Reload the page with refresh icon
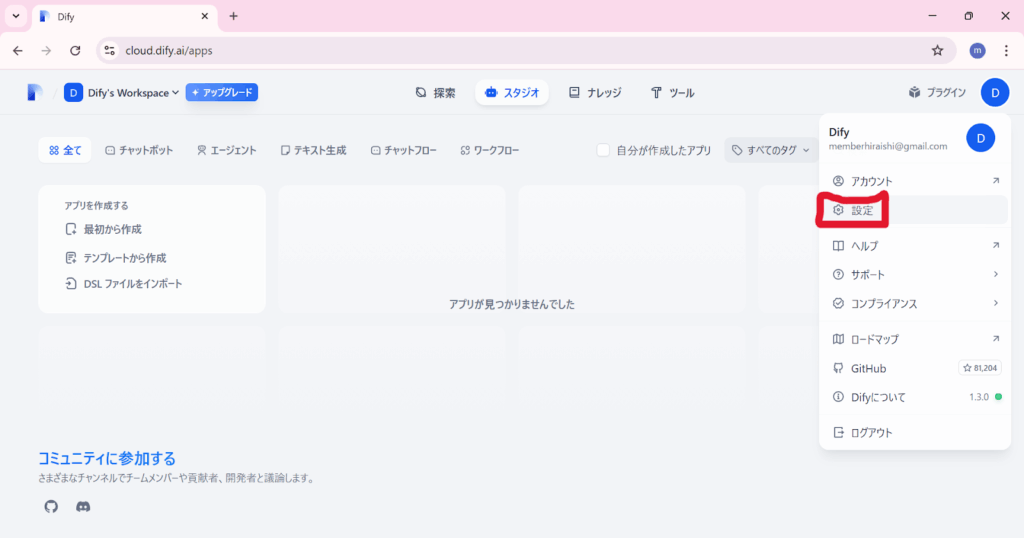 (75, 50)
